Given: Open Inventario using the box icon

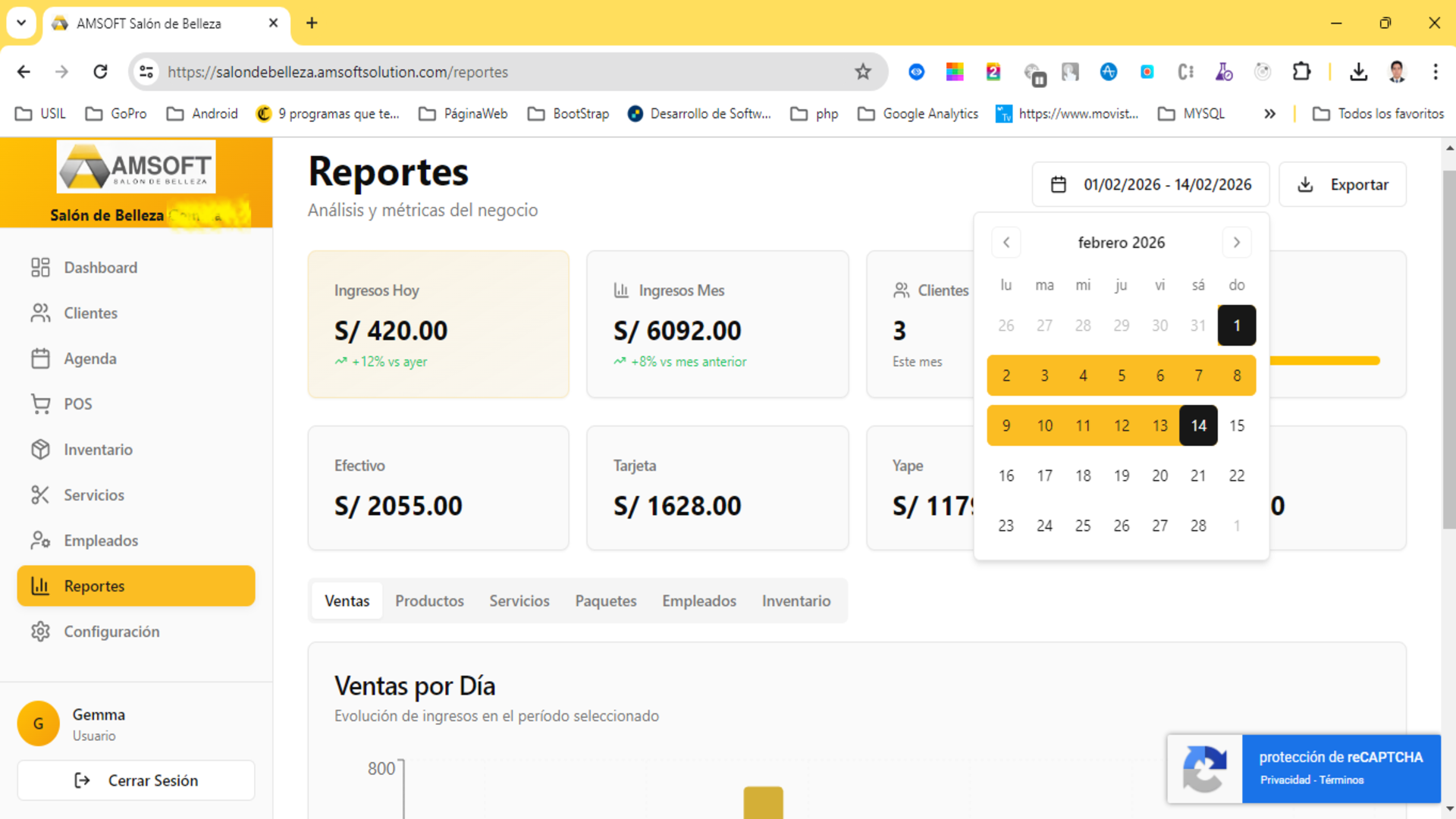Looking at the screenshot, I should [x=40, y=449].
